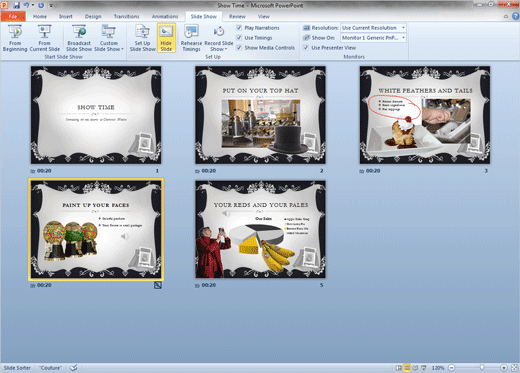Toggle Show Media Controls checkbox
Viewport: 520px width, 373px height.
point(239,48)
